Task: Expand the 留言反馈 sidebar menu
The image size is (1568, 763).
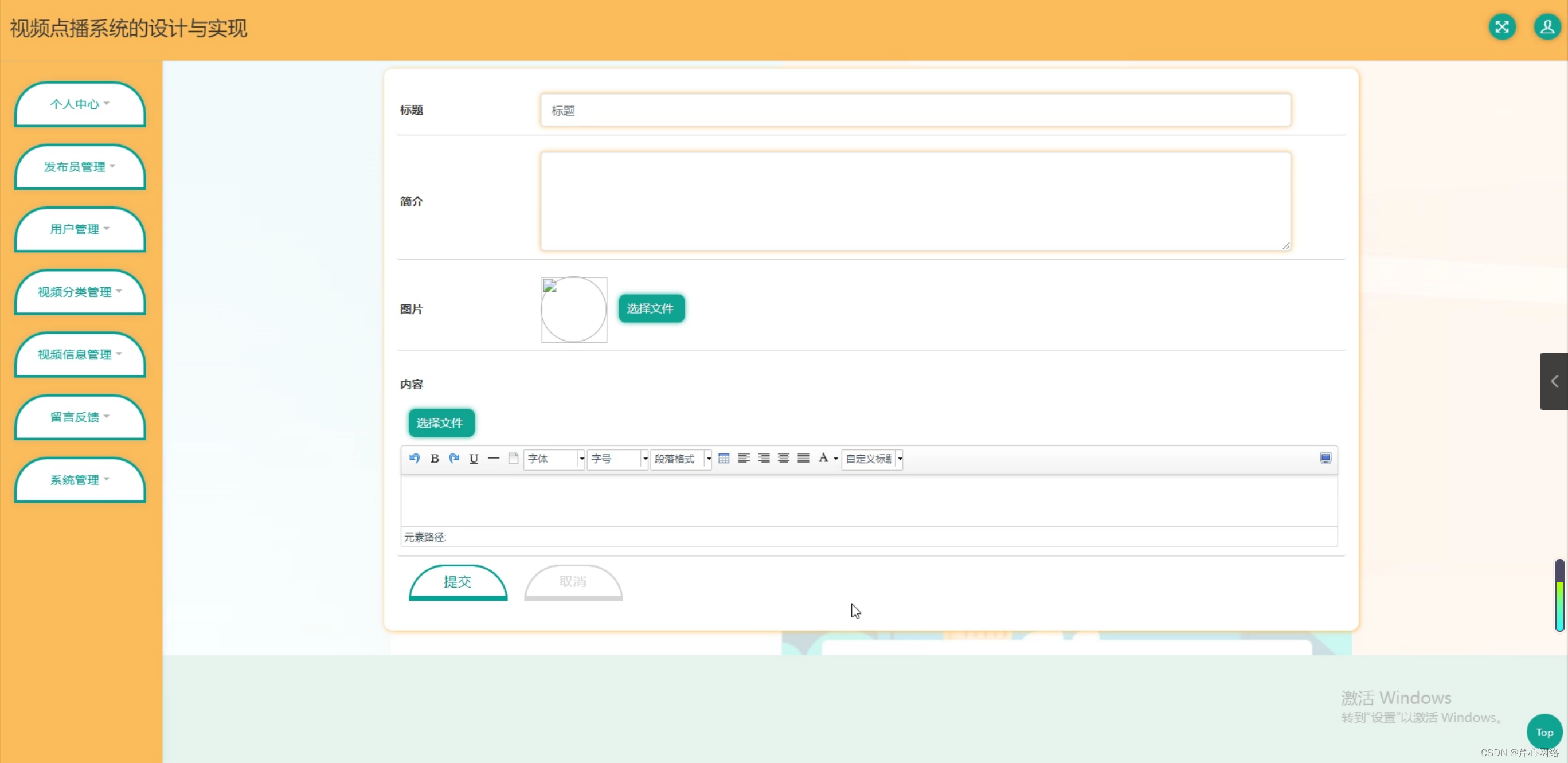Action: [80, 417]
